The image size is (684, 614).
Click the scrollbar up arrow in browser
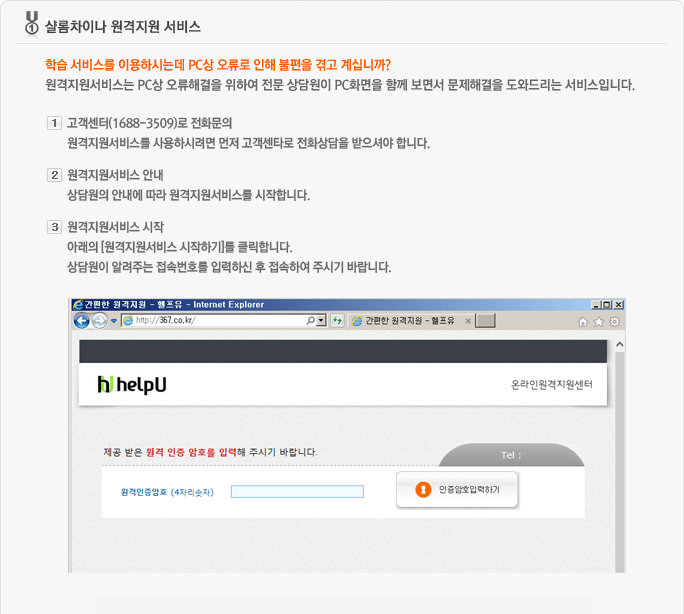tap(619, 345)
